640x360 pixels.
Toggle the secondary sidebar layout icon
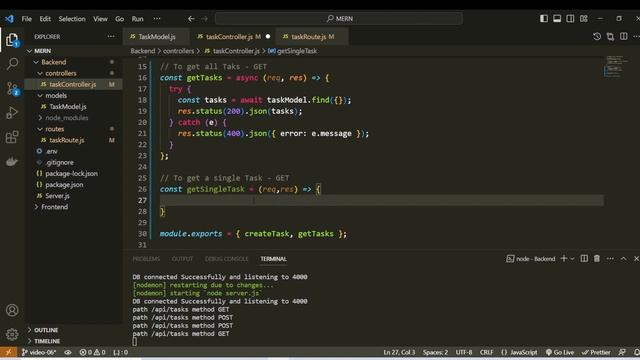[570, 19]
